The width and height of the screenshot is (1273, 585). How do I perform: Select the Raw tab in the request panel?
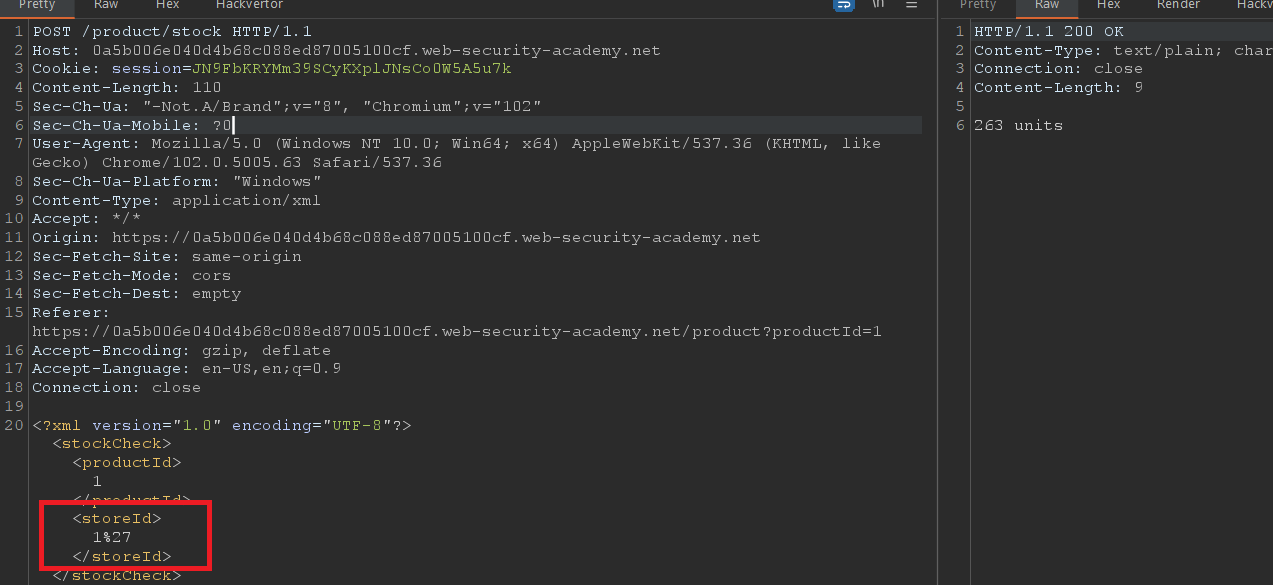(106, 5)
